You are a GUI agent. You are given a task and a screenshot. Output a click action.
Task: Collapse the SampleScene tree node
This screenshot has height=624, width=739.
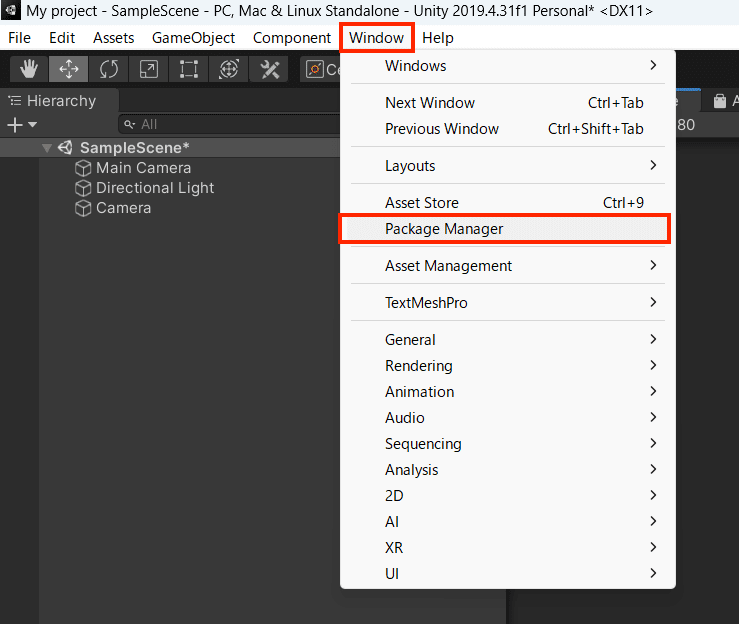(47, 148)
